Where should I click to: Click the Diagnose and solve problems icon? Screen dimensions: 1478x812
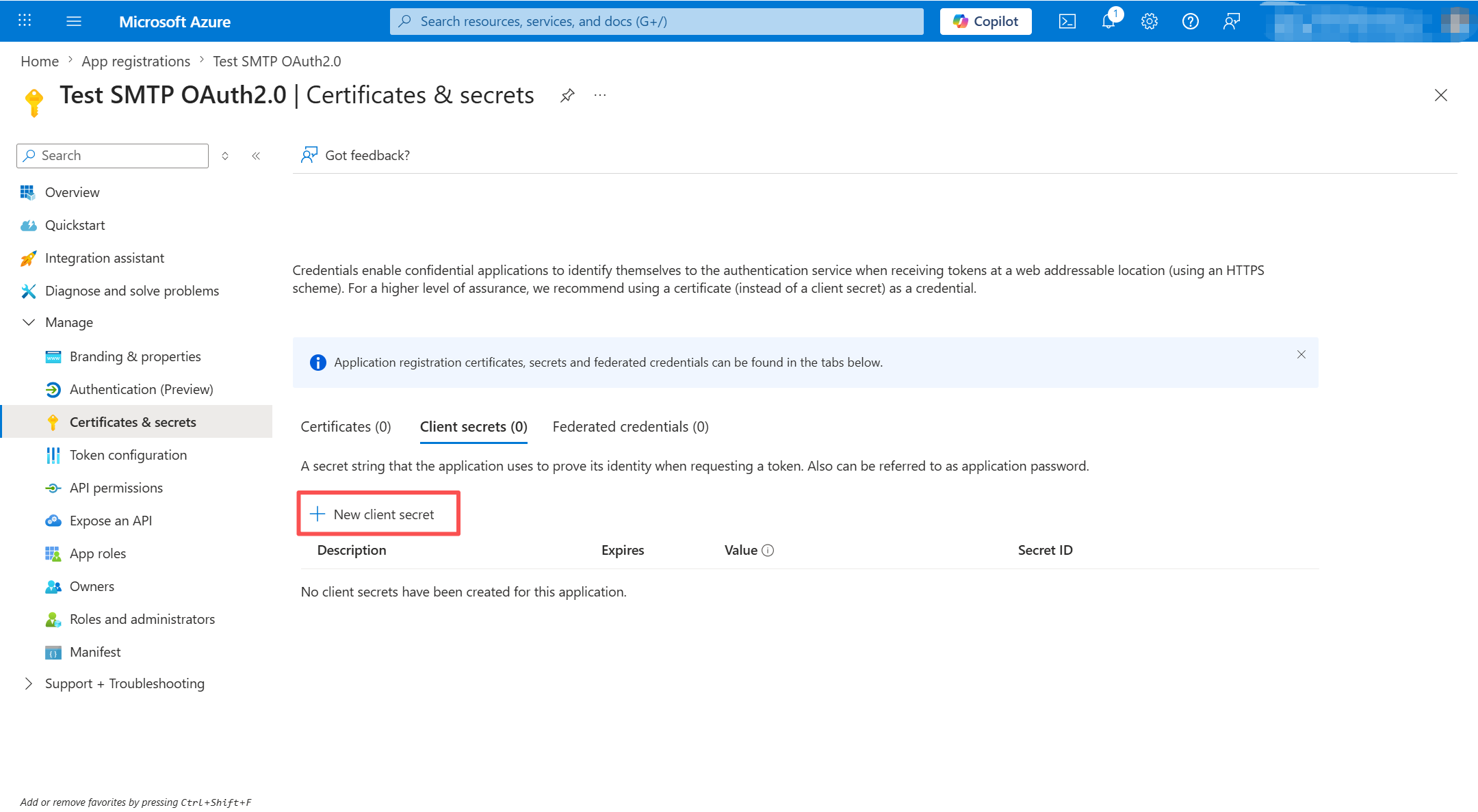(28, 291)
